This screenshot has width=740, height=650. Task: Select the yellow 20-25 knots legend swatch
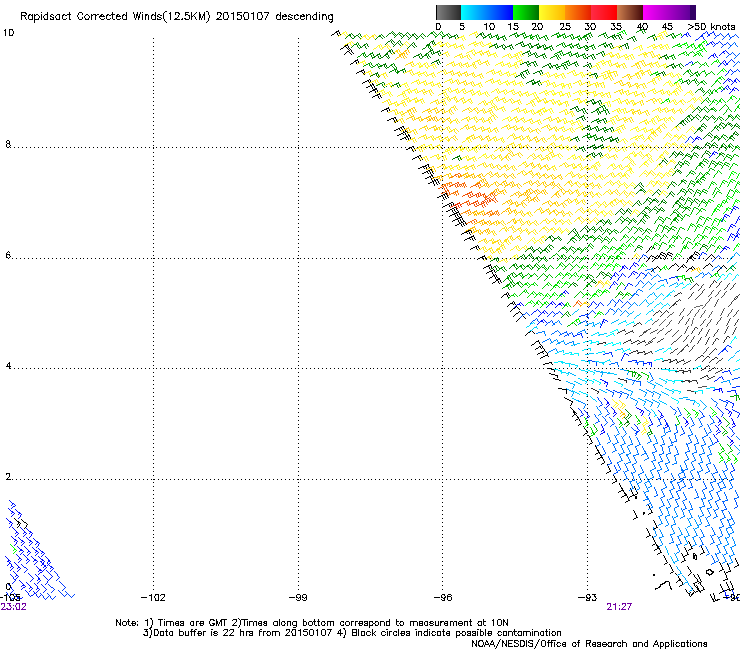click(552, 12)
